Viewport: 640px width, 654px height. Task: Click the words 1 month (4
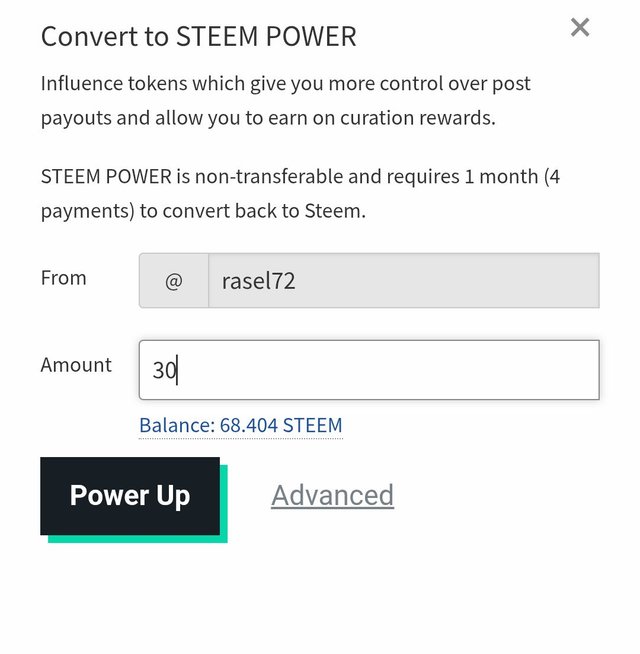click(x=512, y=176)
